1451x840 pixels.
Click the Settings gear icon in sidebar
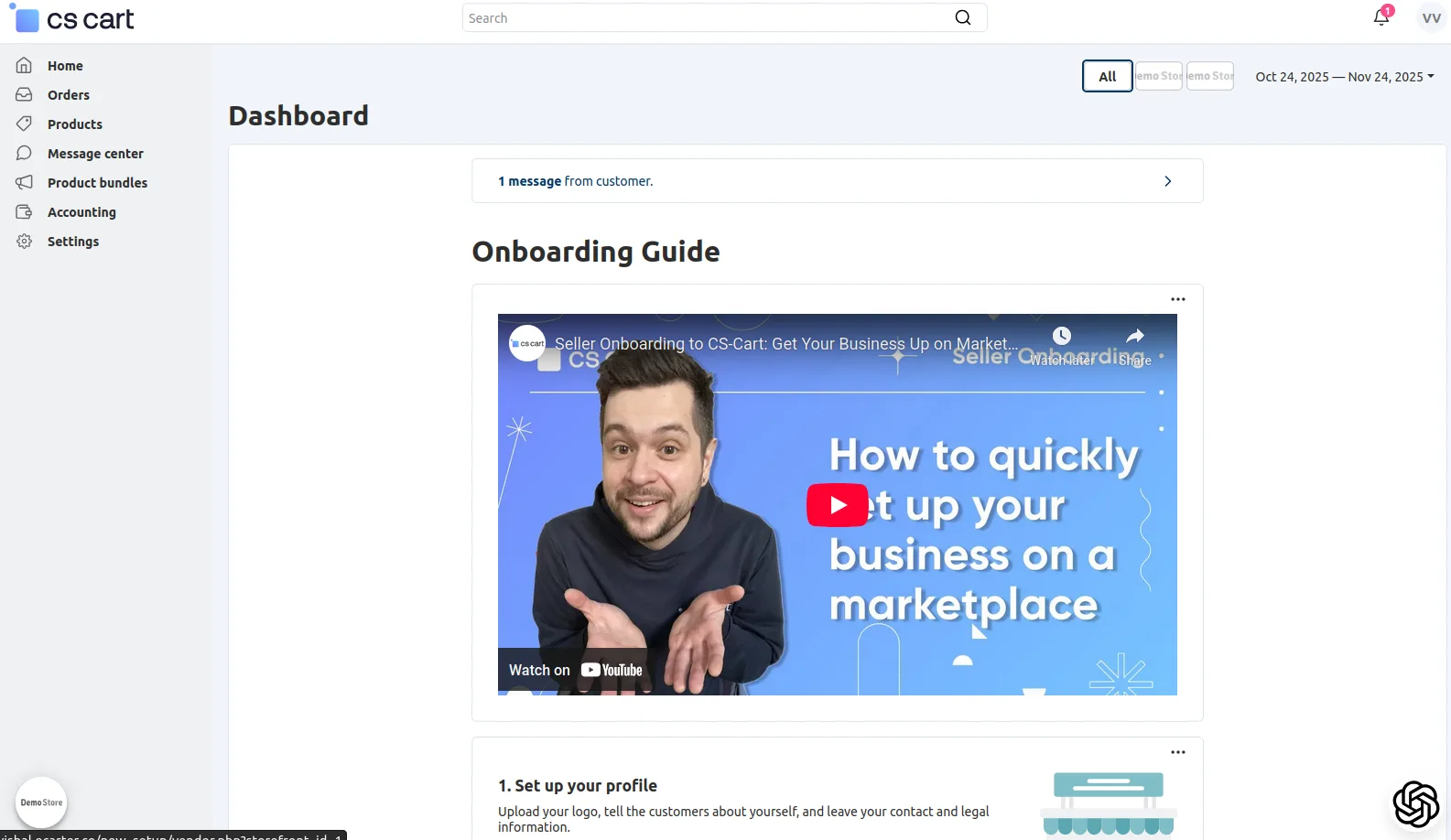25,242
